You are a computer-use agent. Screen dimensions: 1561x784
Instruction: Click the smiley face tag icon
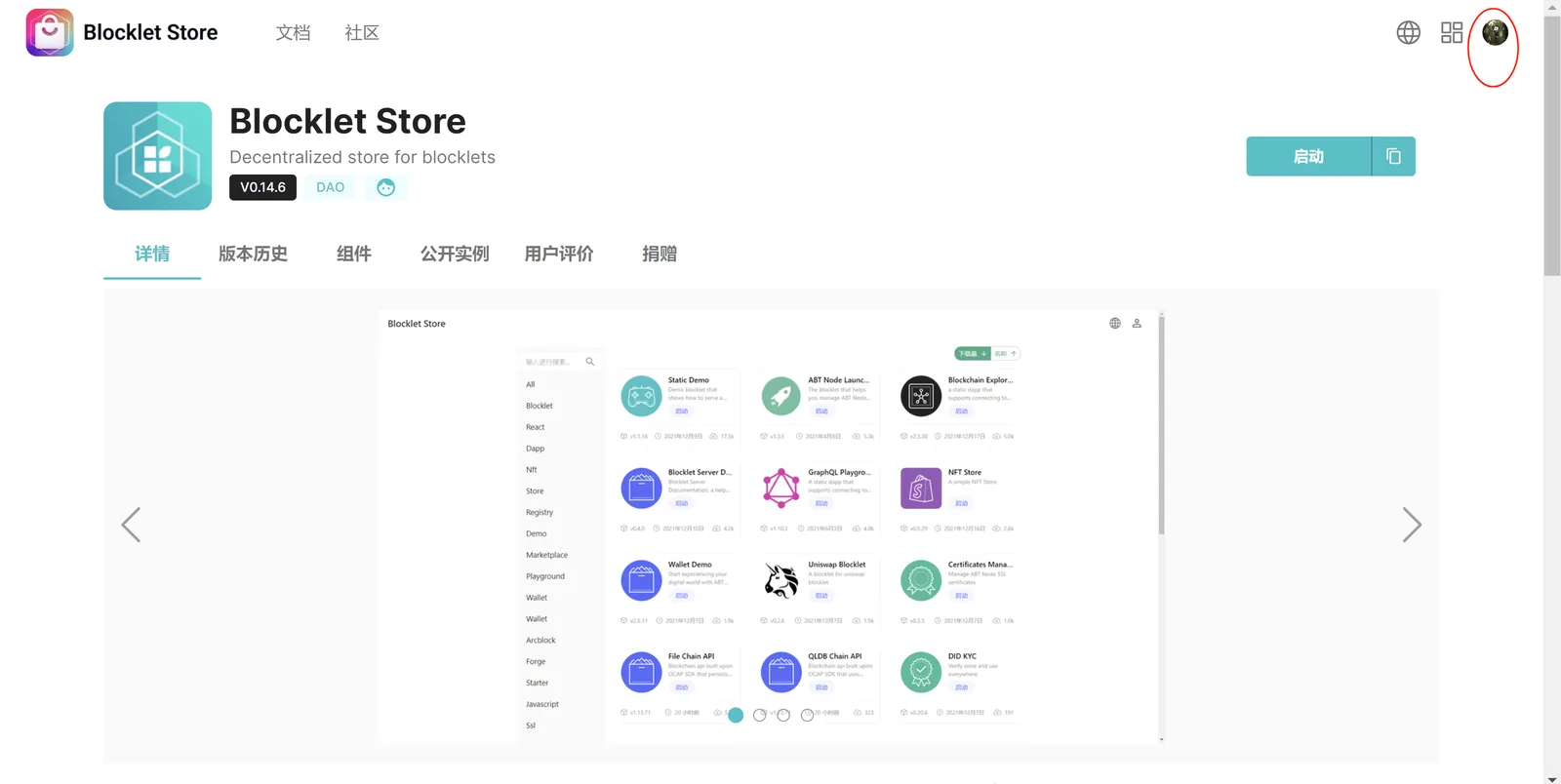(386, 187)
